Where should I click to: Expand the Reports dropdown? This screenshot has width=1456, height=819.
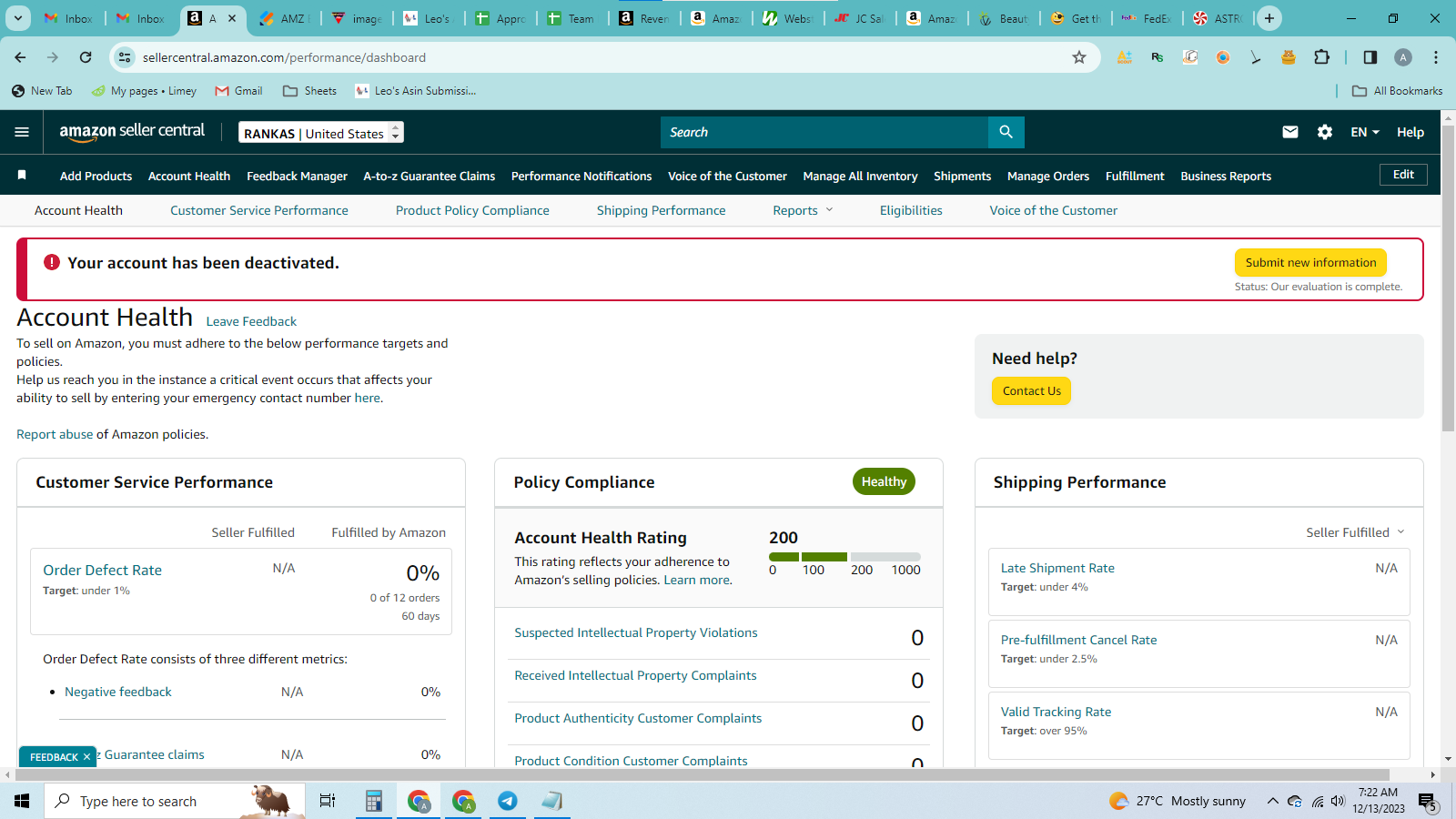[x=803, y=210]
